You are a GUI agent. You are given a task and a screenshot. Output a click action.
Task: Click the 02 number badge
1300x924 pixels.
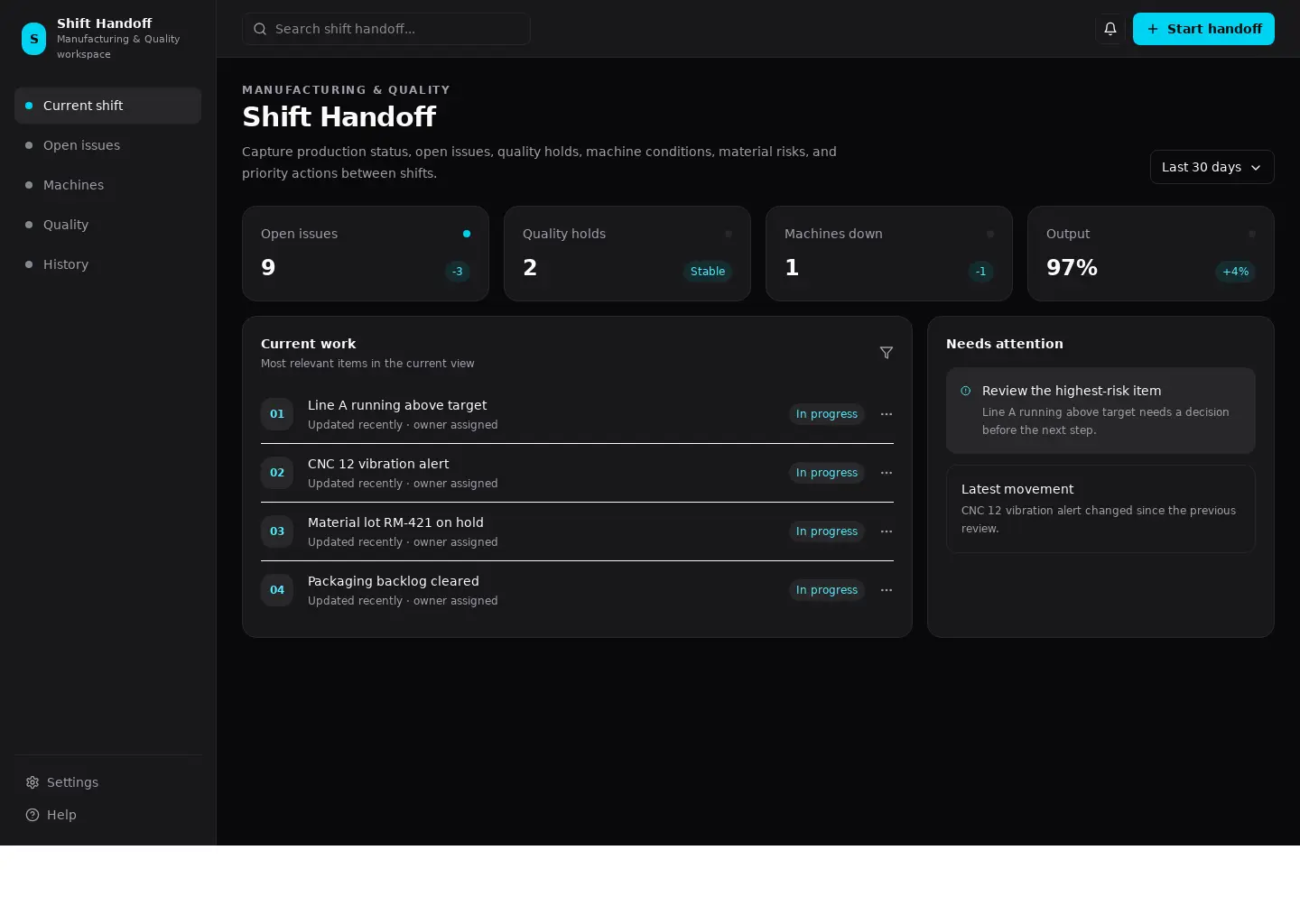[277, 473]
